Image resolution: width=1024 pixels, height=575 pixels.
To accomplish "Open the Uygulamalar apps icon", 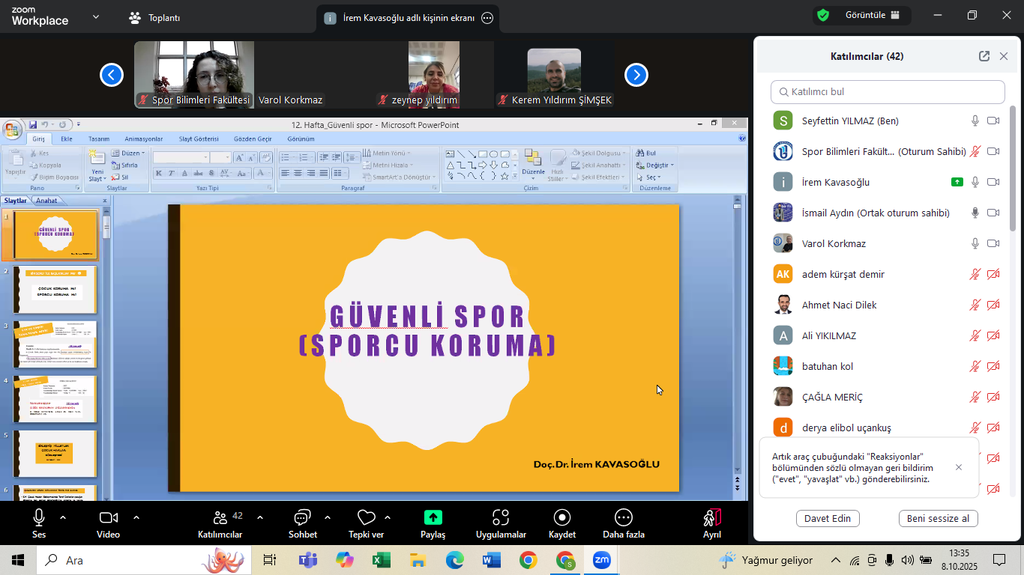I will (x=500, y=517).
